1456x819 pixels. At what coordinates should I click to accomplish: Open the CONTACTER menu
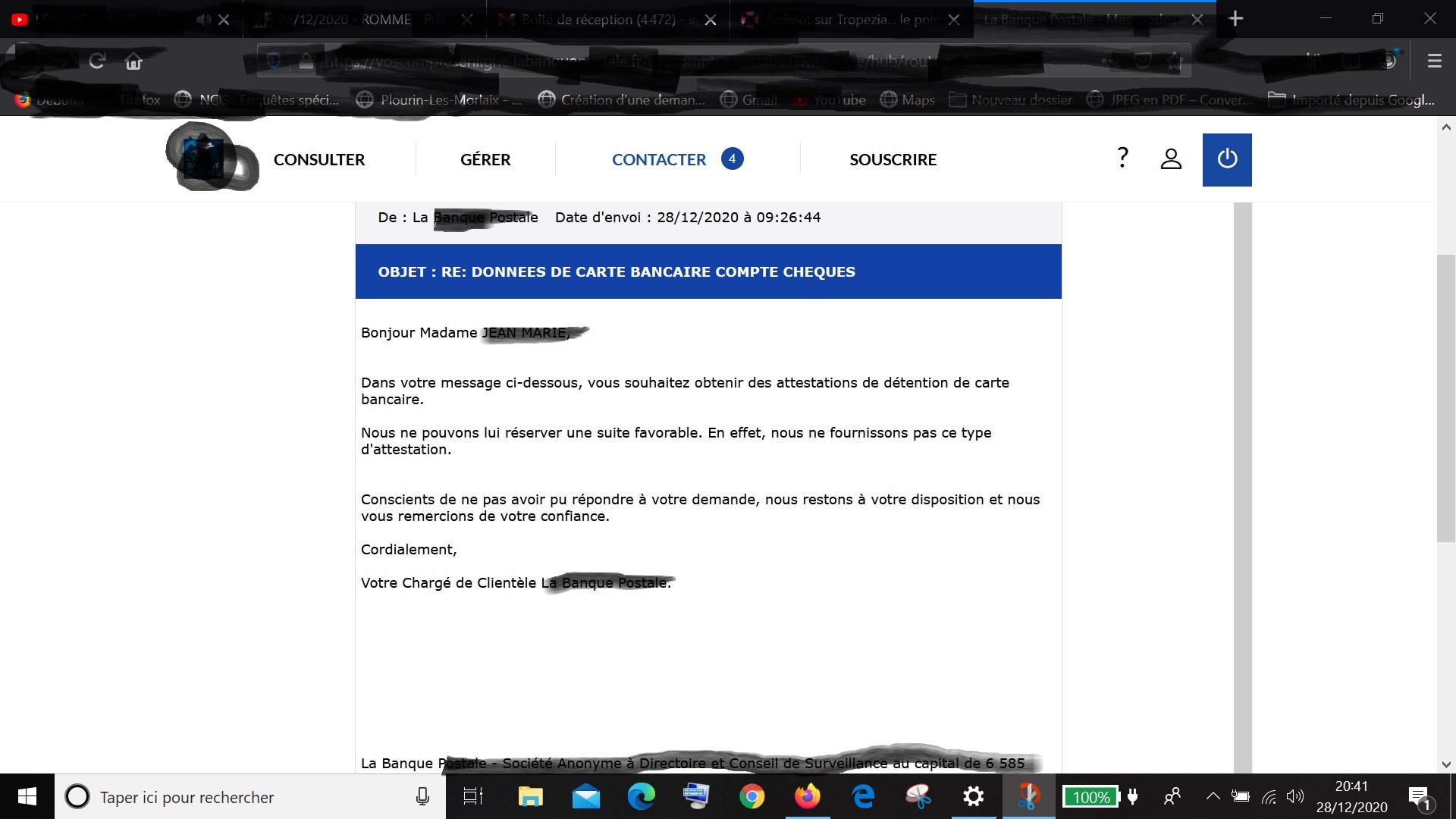[659, 159]
